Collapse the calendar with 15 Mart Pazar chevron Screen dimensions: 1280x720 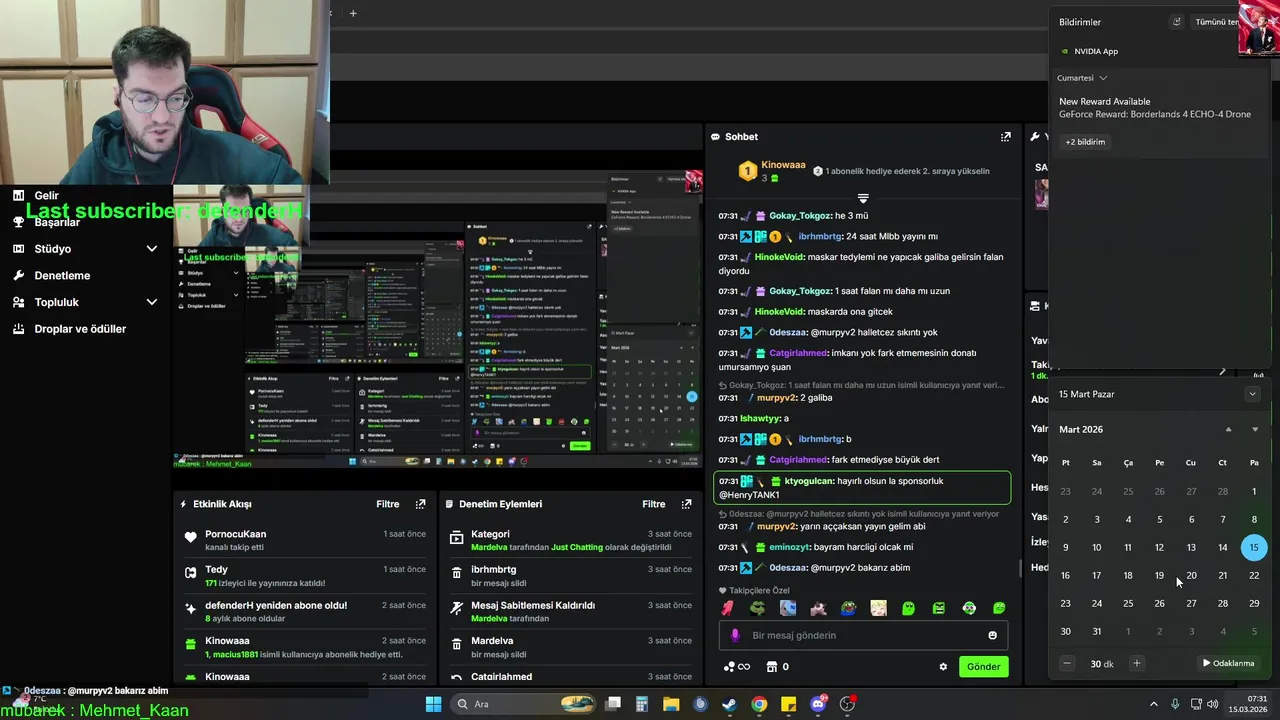pos(1252,394)
